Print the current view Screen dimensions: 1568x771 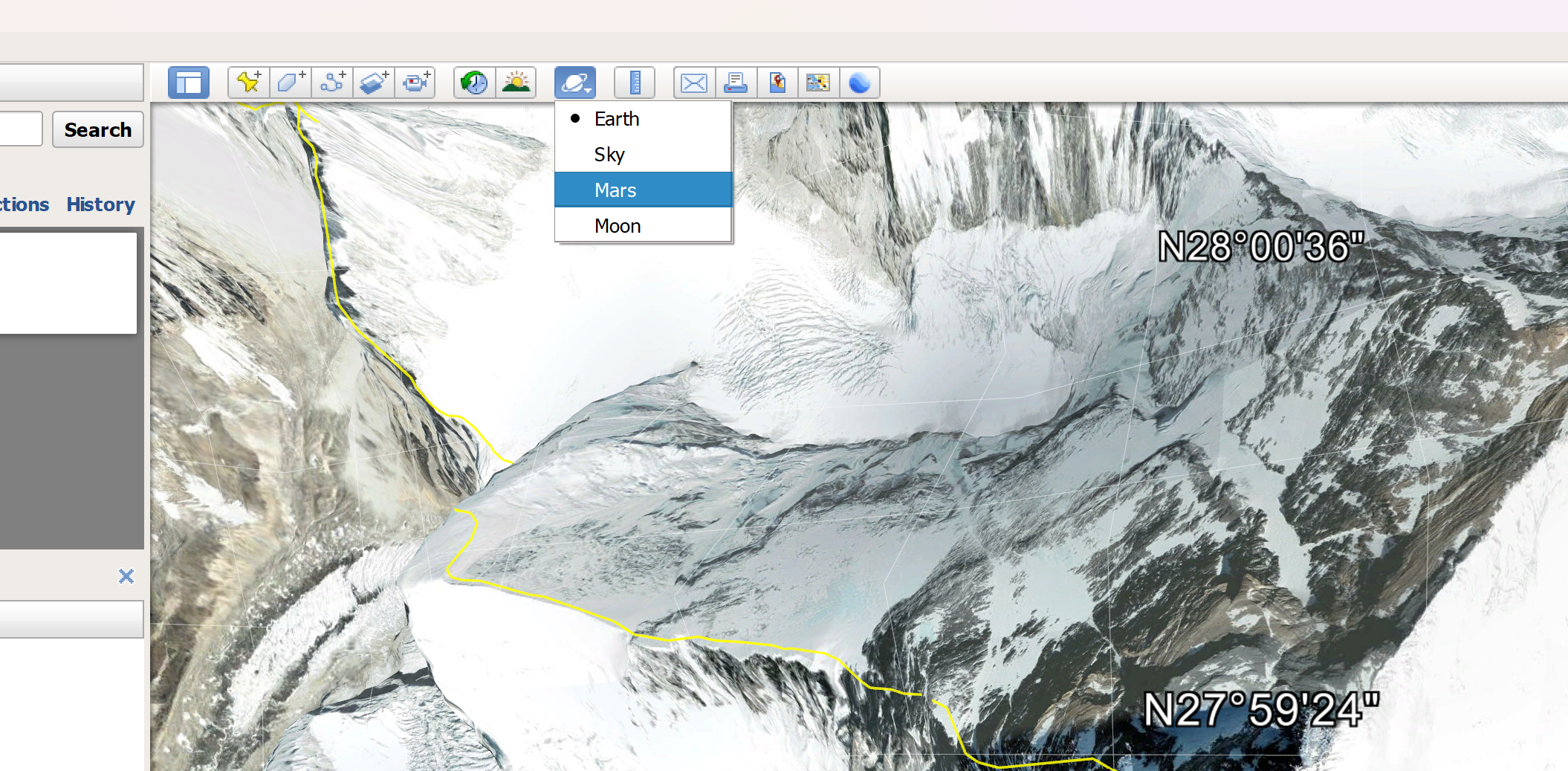point(736,83)
